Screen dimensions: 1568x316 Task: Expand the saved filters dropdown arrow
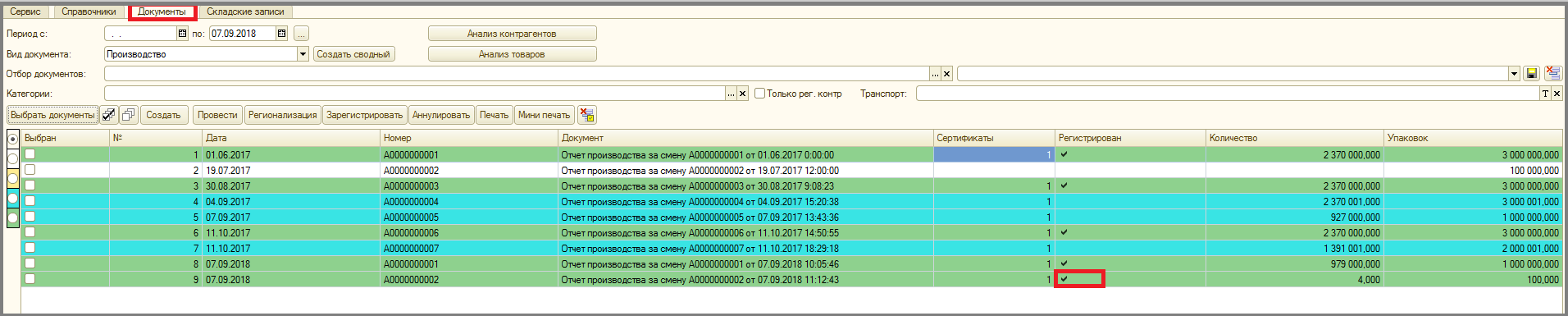click(1514, 74)
